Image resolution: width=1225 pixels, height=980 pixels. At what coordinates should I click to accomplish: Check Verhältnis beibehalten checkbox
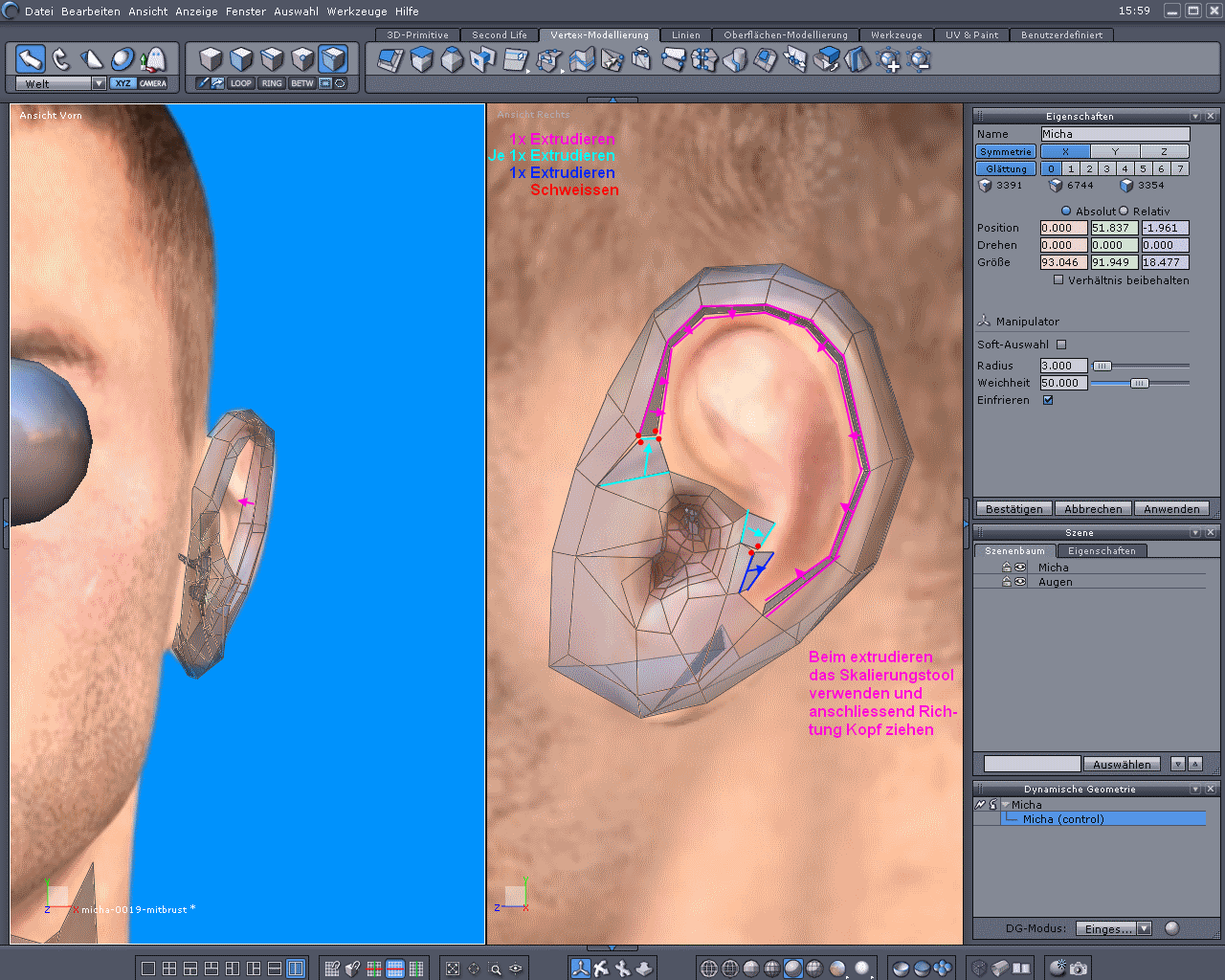coord(1058,279)
